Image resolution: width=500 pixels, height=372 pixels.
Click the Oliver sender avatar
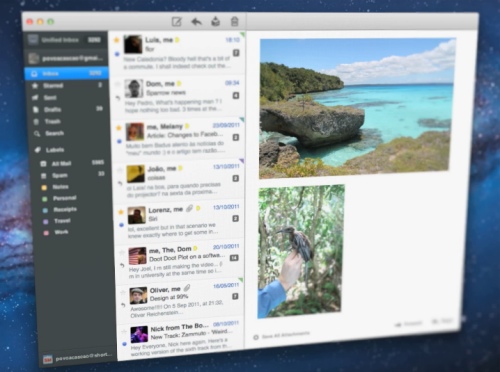pyautogui.click(x=138, y=295)
